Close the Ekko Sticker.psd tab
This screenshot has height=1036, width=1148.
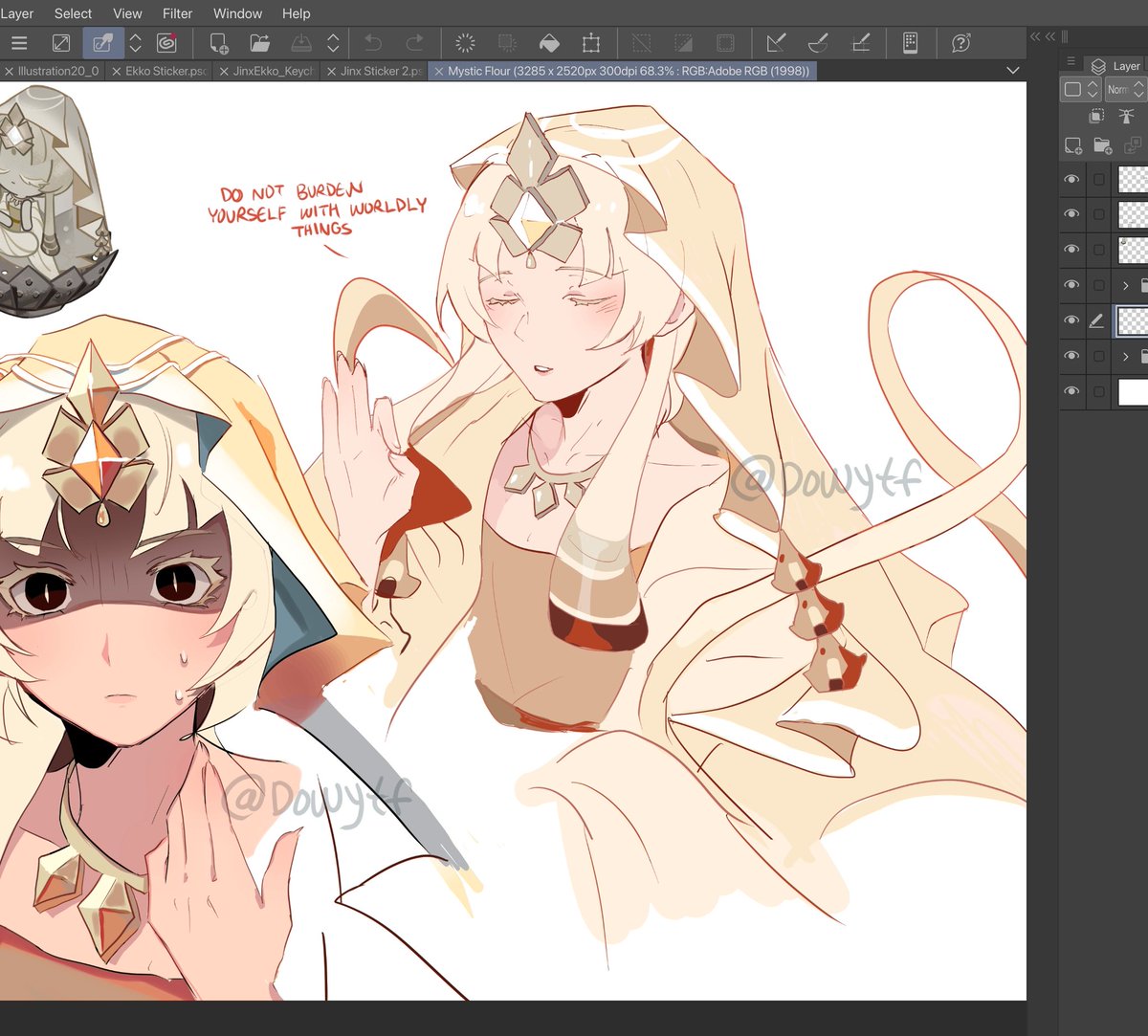[x=117, y=71]
